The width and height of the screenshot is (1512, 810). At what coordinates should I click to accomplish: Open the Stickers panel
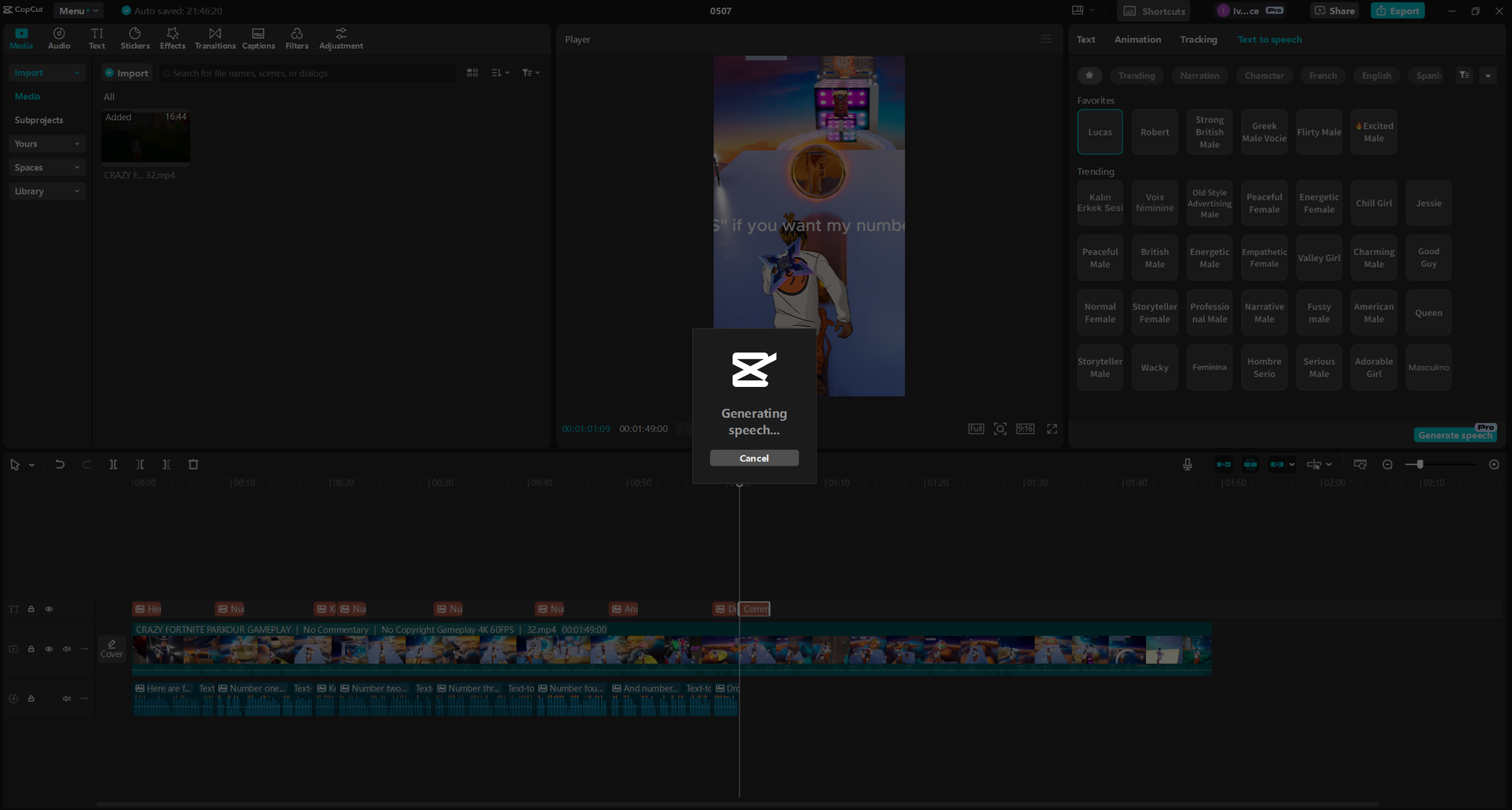135,38
